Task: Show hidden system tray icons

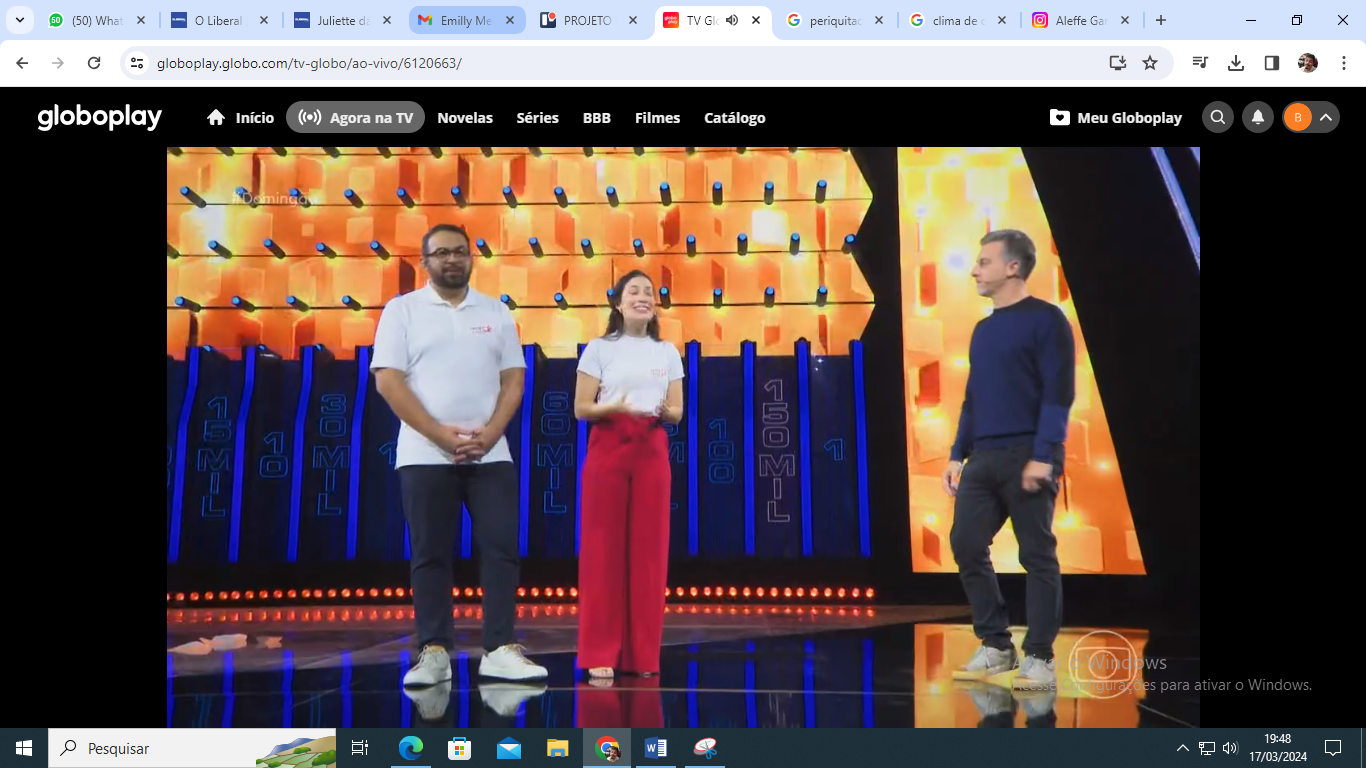Action: 1182,748
